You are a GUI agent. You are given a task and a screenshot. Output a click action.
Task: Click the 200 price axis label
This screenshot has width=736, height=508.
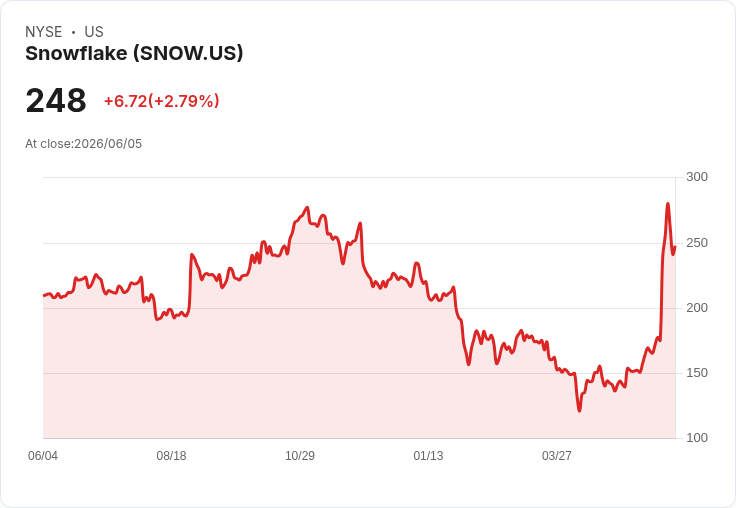(697, 308)
